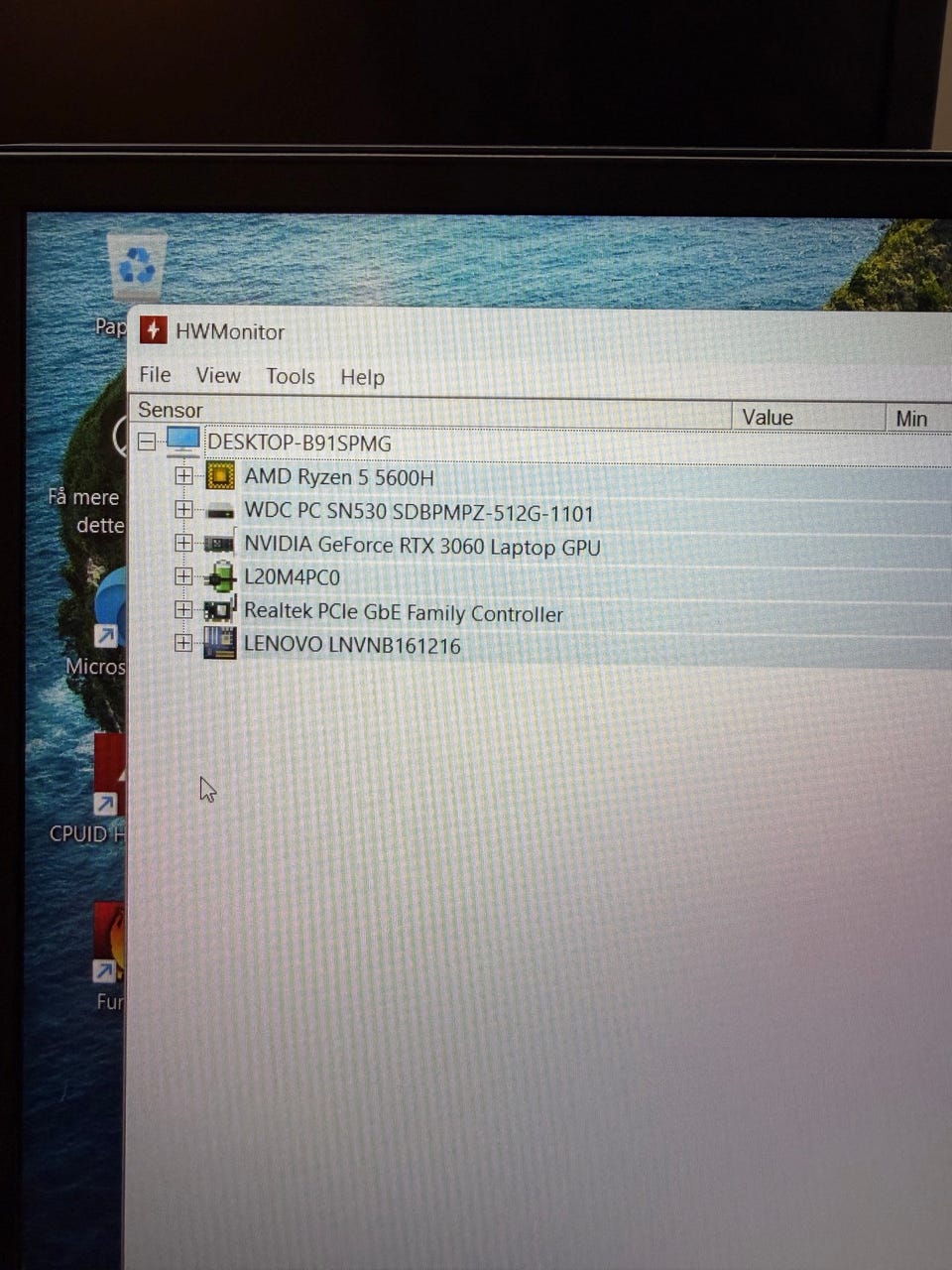952x1270 pixels.
Task: Click the AMD Ryzen 5 5600H CPU icon
Action: (220, 476)
